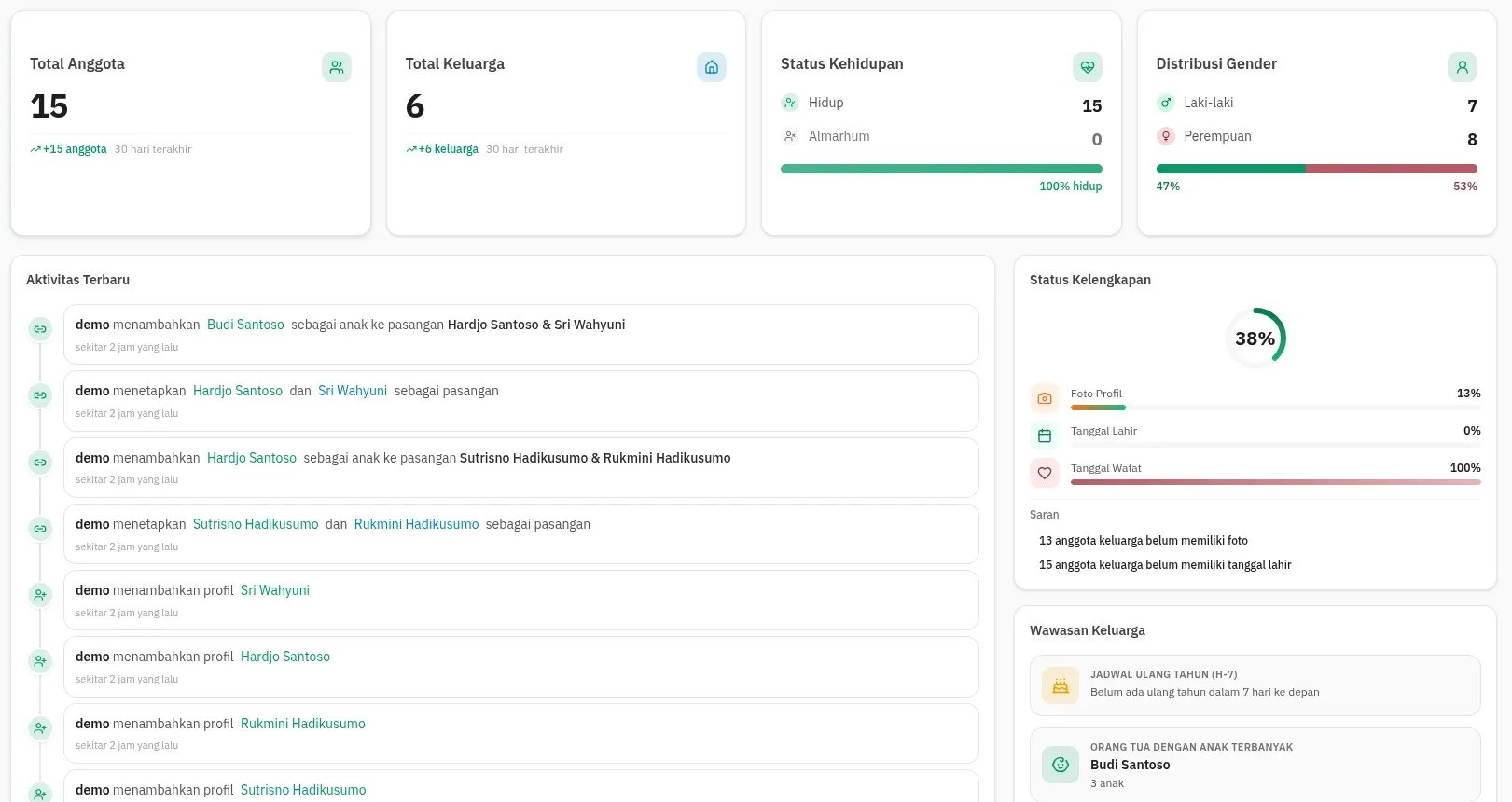Click the birthday cake icon in Jadwal Ulang Tahun

[1061, 685]
